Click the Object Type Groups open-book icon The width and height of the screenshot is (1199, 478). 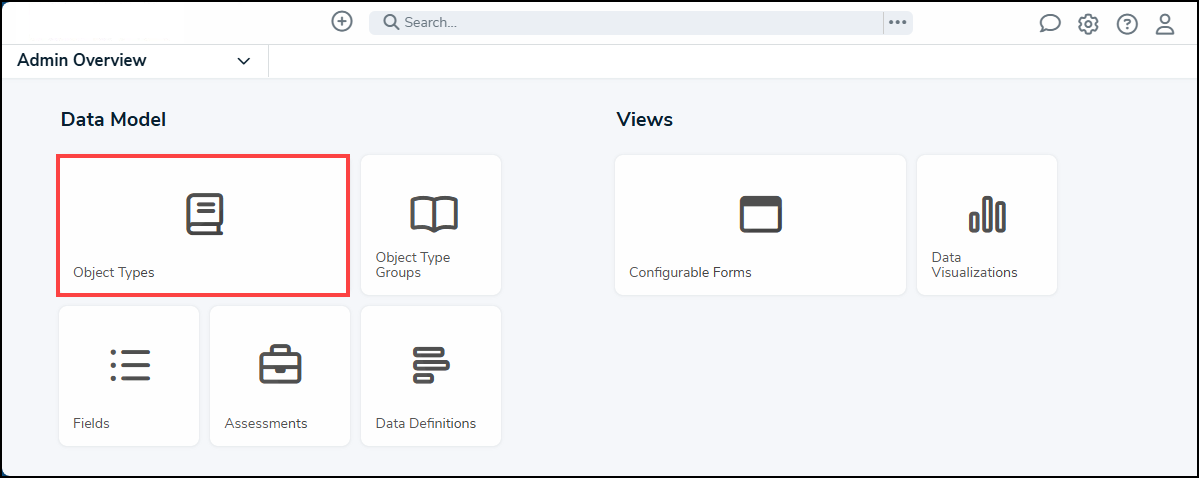(433, 214)
